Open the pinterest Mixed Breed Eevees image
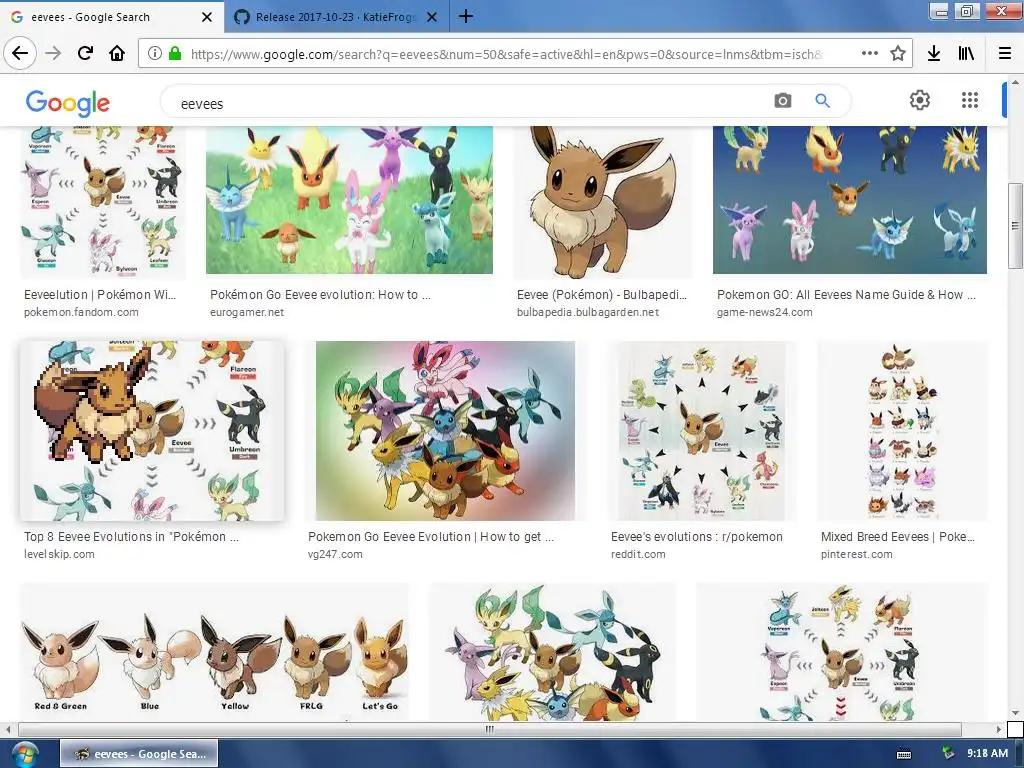The height and width of the screenshot is (768, 1024). [903, 430]
